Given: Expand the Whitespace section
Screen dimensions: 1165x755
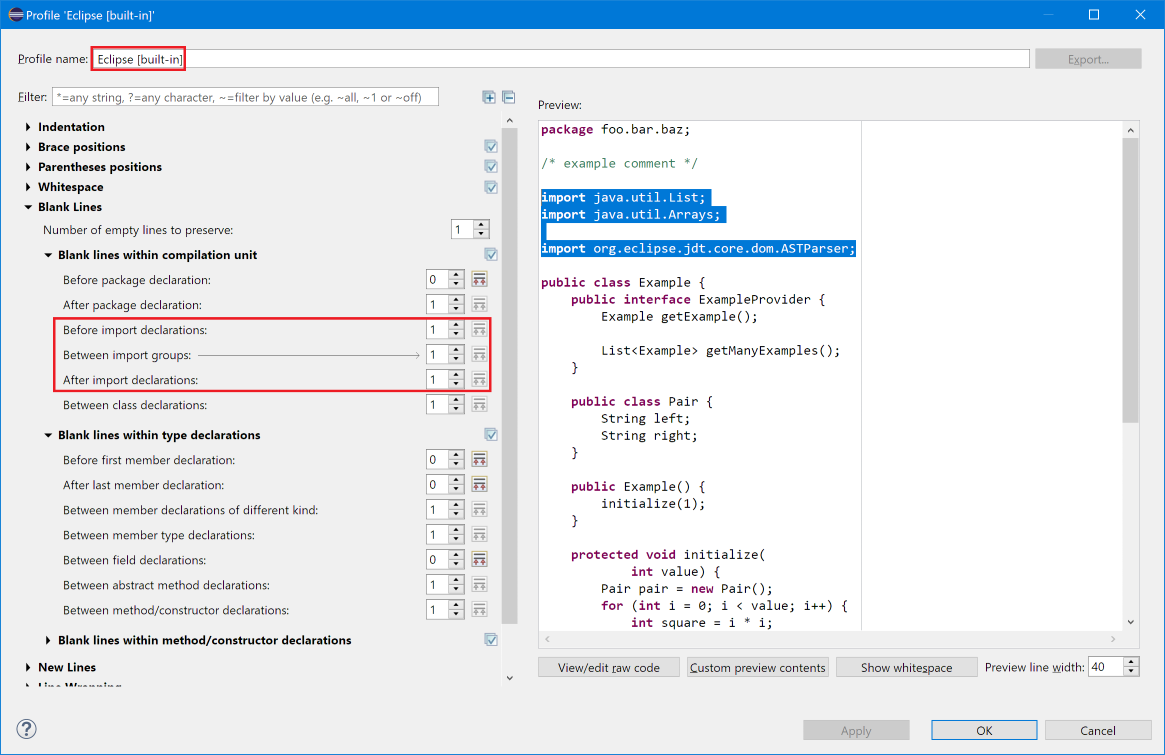Looking at the screenshot, I should click(x=28, y=187).
